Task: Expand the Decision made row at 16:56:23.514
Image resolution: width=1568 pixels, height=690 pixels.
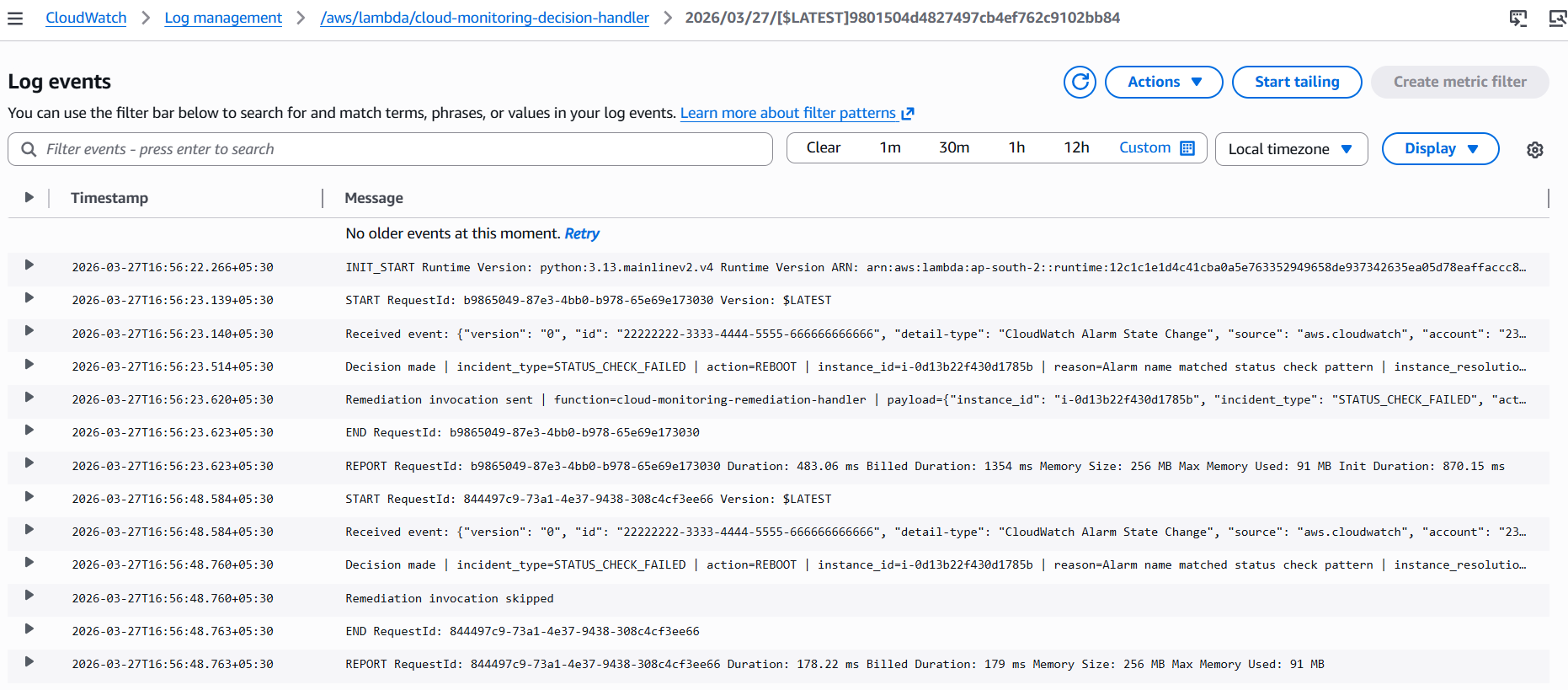Action: pyautogui.click(x=29, y=365)
